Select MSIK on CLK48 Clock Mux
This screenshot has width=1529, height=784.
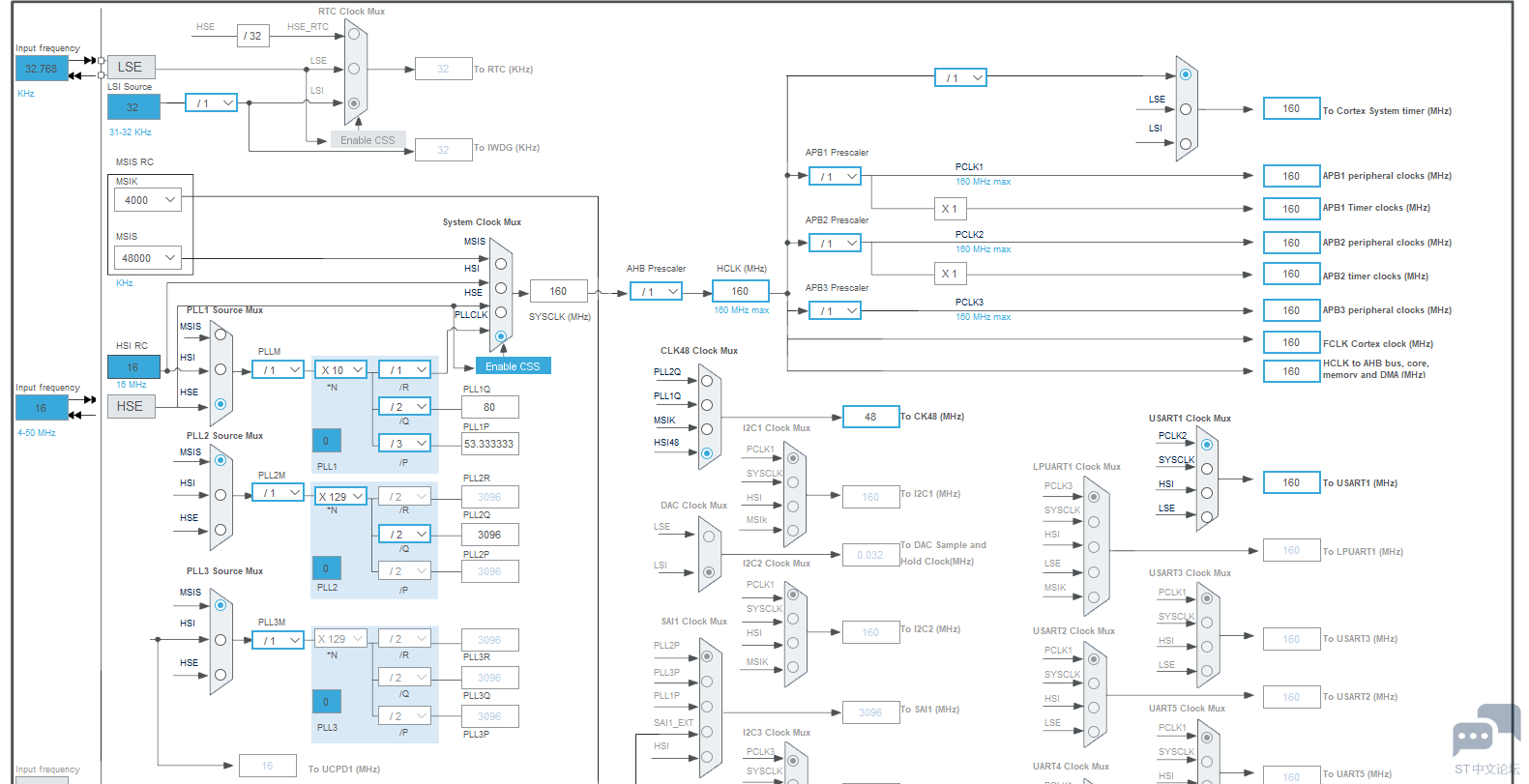tap(707, 429)
